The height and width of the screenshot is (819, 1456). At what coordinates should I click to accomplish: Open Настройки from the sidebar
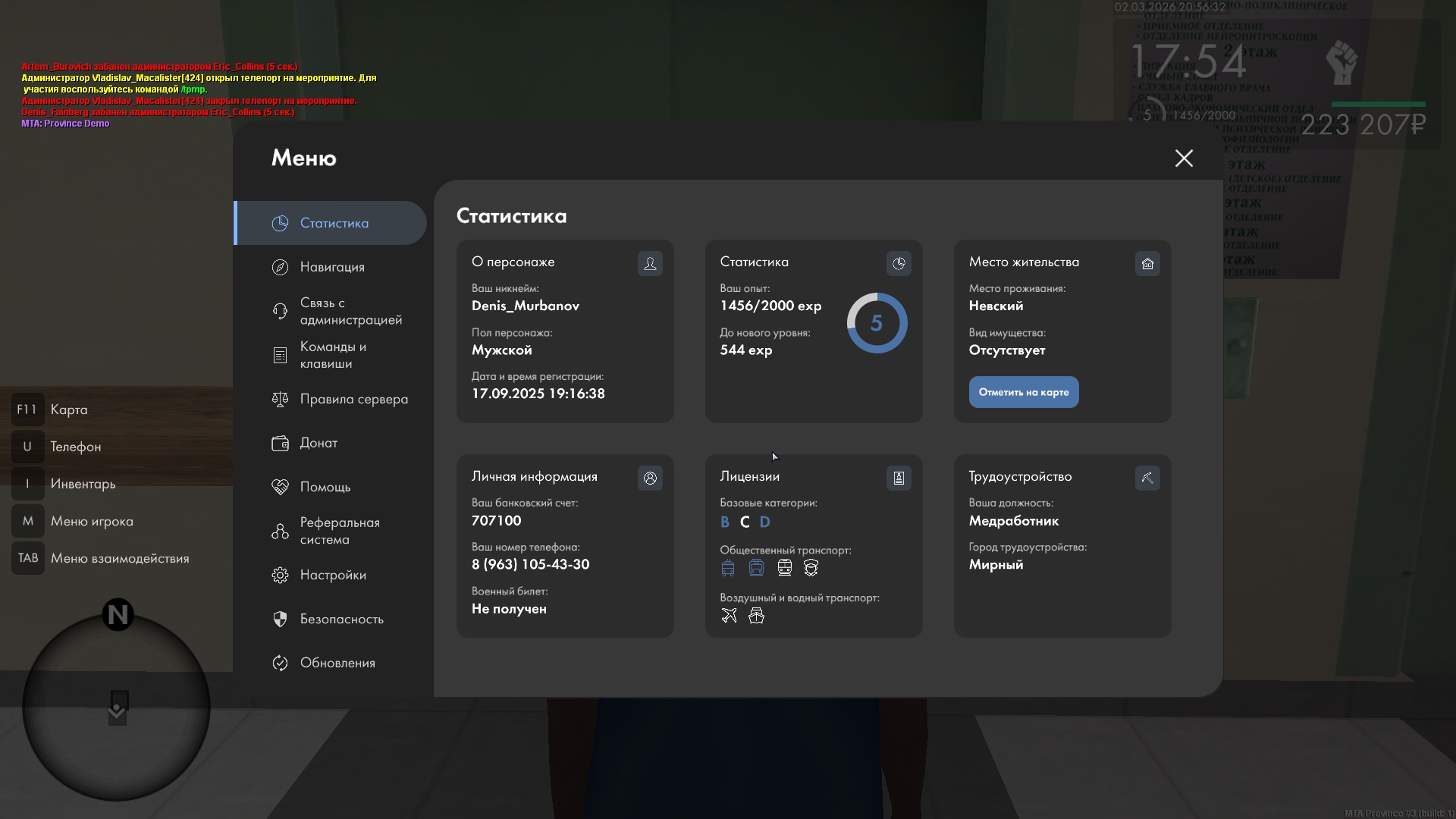(x=333, y=575)
